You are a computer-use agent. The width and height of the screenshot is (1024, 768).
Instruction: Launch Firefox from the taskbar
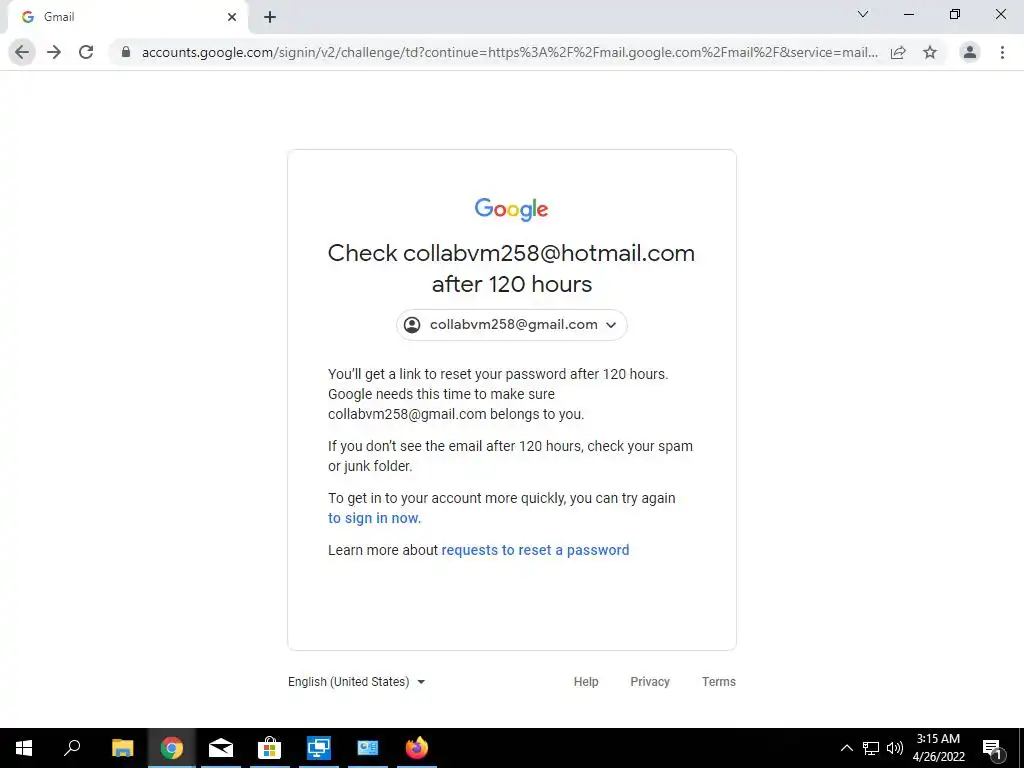417,748
